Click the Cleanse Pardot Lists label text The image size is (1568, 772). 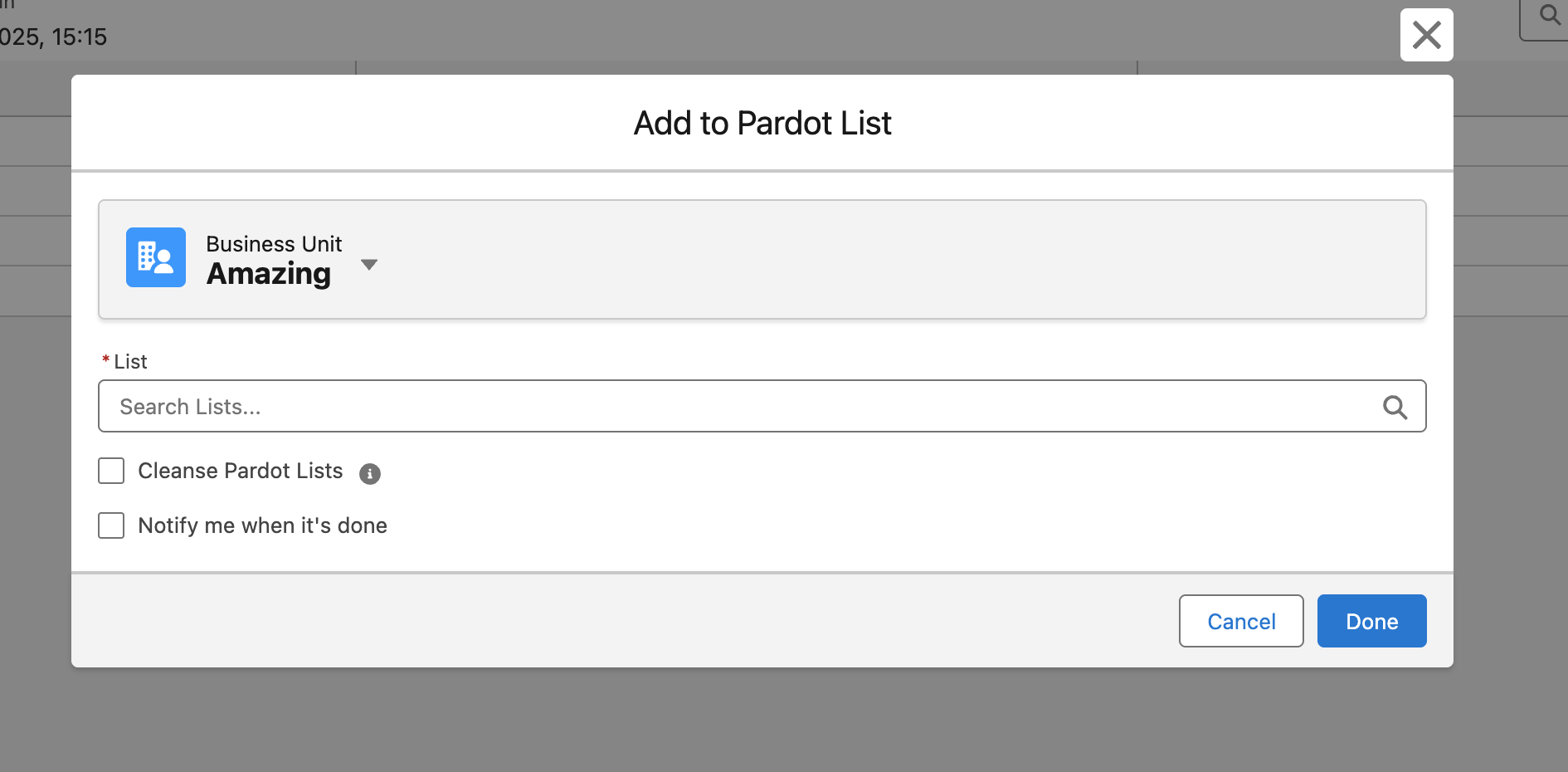(x=241, y=471)
